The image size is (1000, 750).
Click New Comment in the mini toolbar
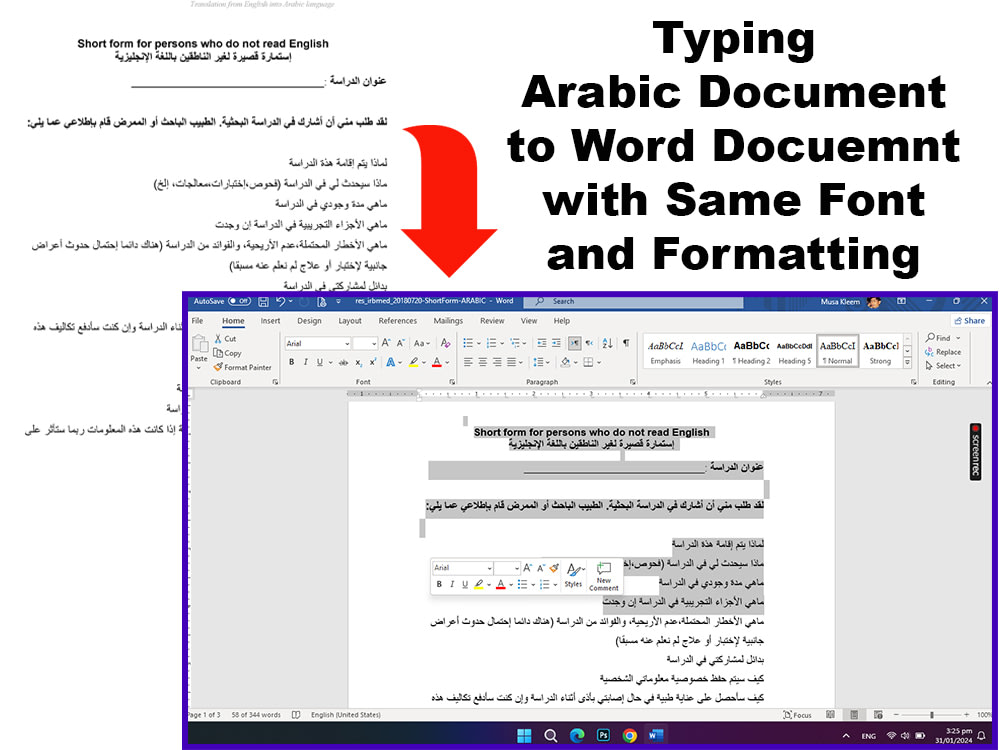[603, 575]
